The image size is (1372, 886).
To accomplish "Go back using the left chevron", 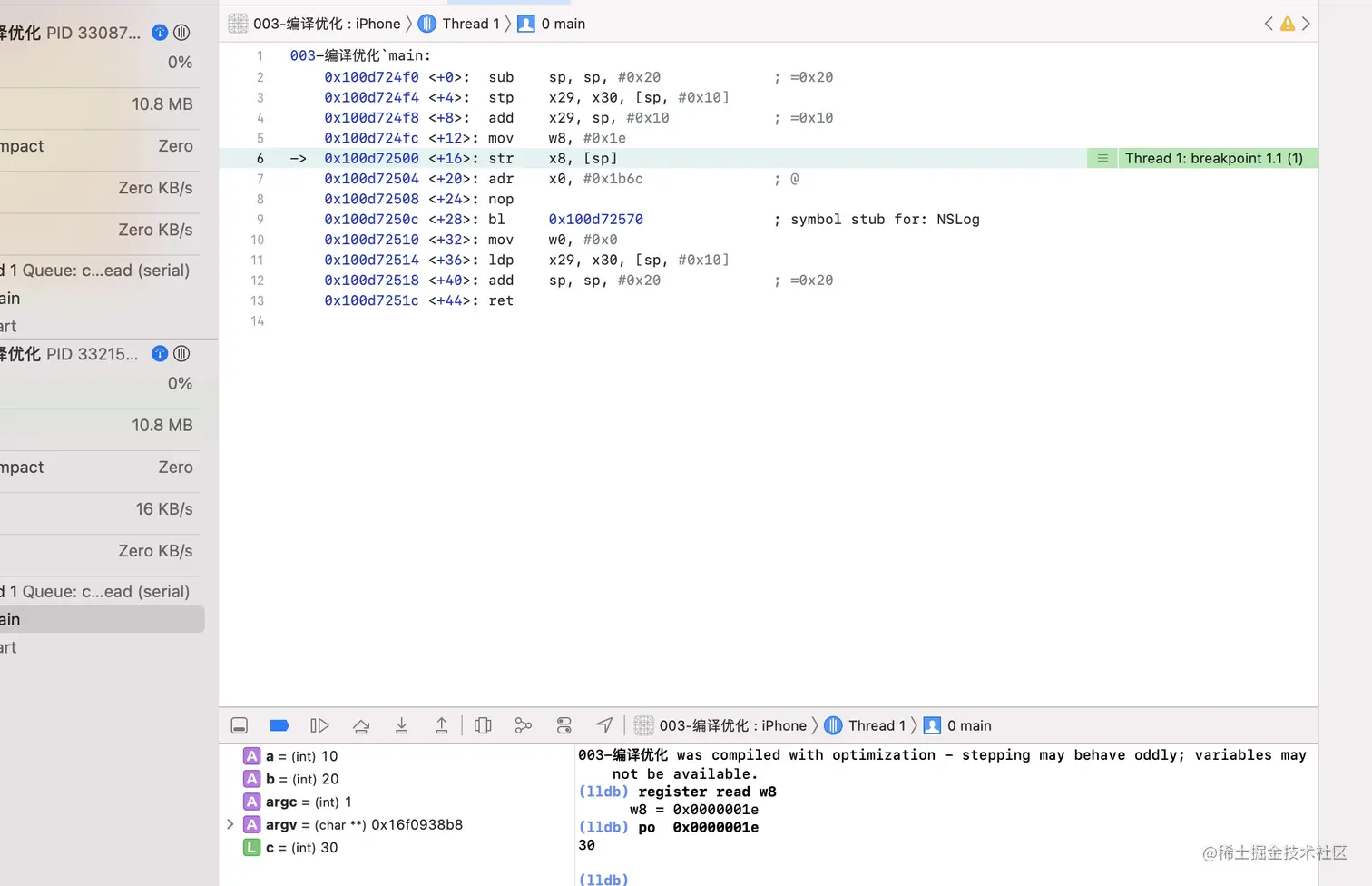I will [1269, 24].
